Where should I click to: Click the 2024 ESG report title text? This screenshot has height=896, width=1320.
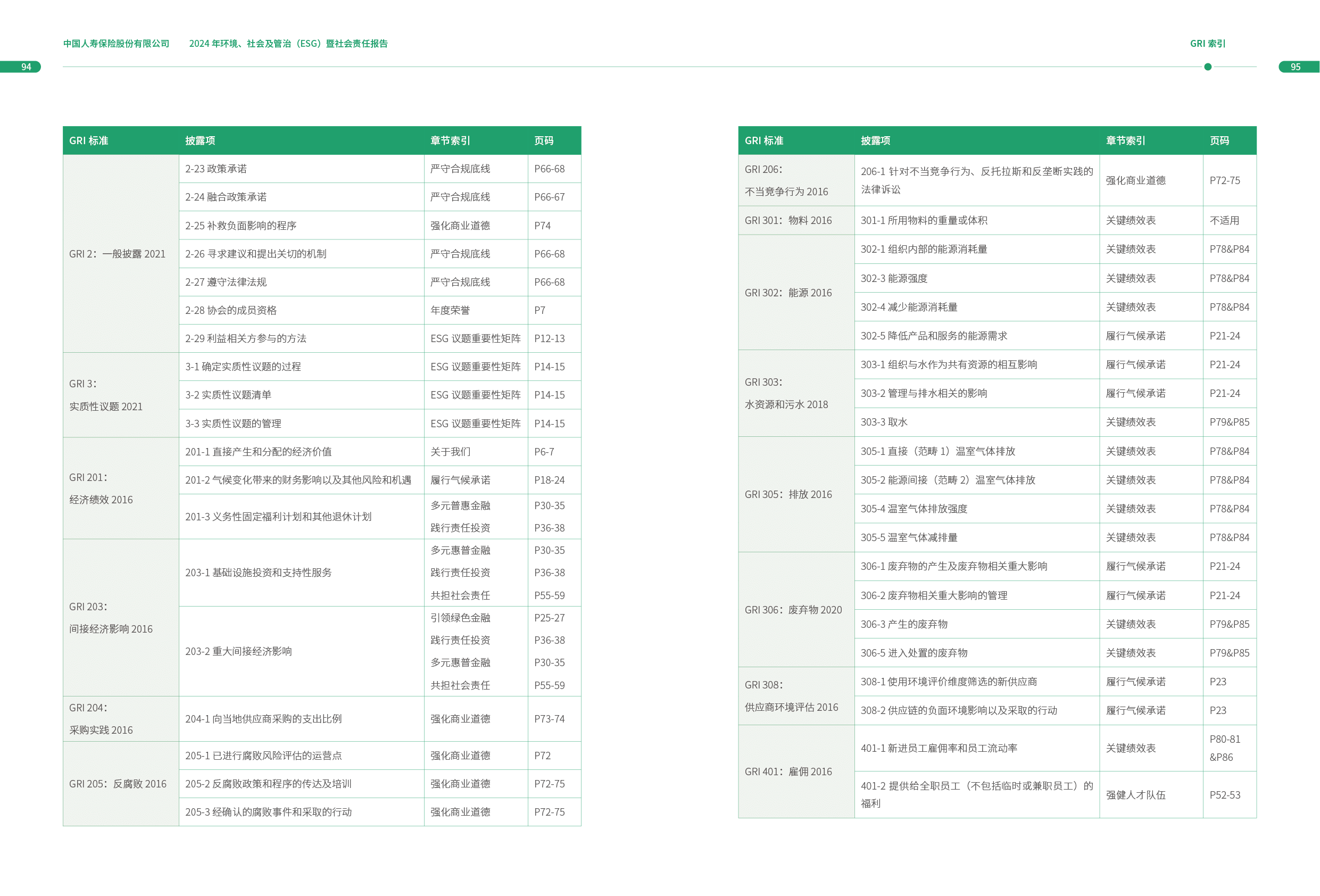(x=288, y=44)
